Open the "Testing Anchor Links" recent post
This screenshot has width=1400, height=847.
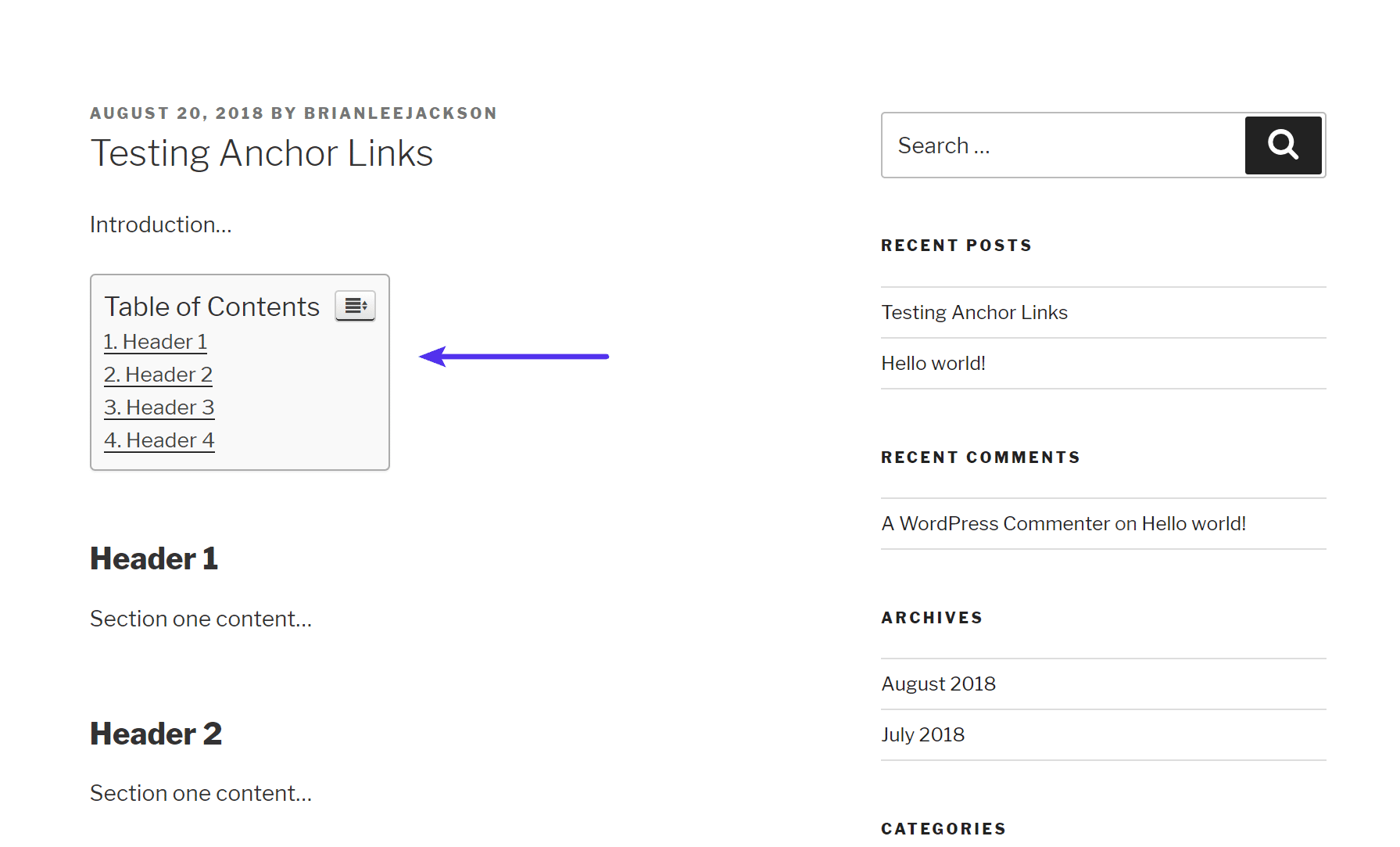974,312
